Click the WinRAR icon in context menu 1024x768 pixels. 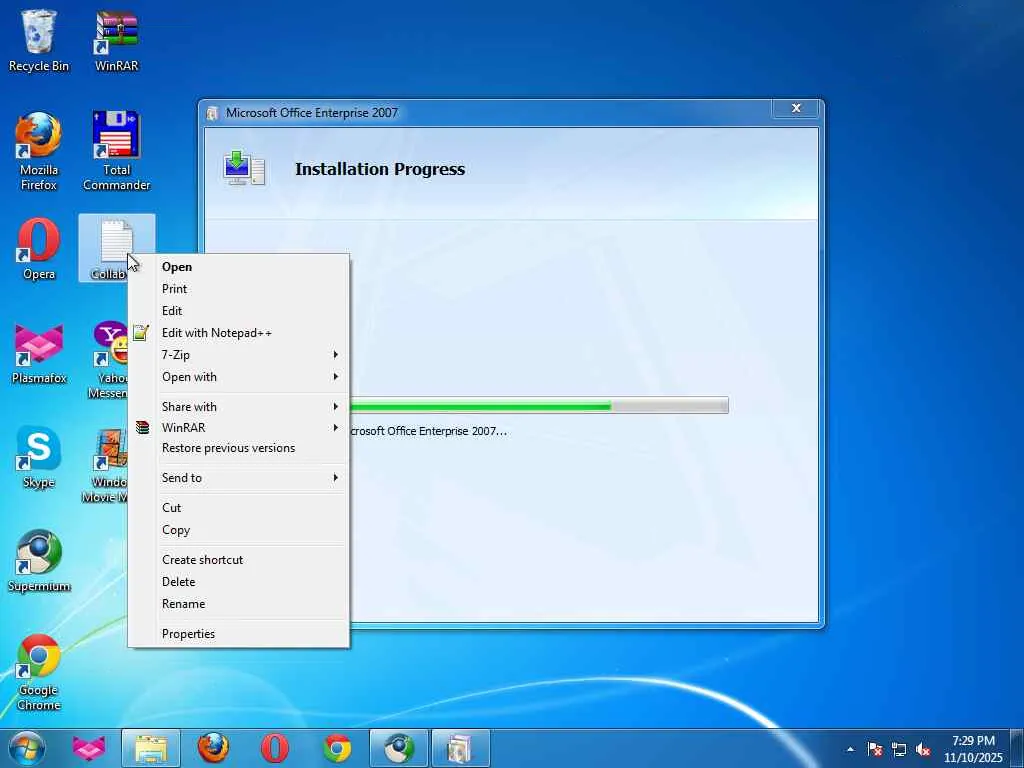point(142,428)
